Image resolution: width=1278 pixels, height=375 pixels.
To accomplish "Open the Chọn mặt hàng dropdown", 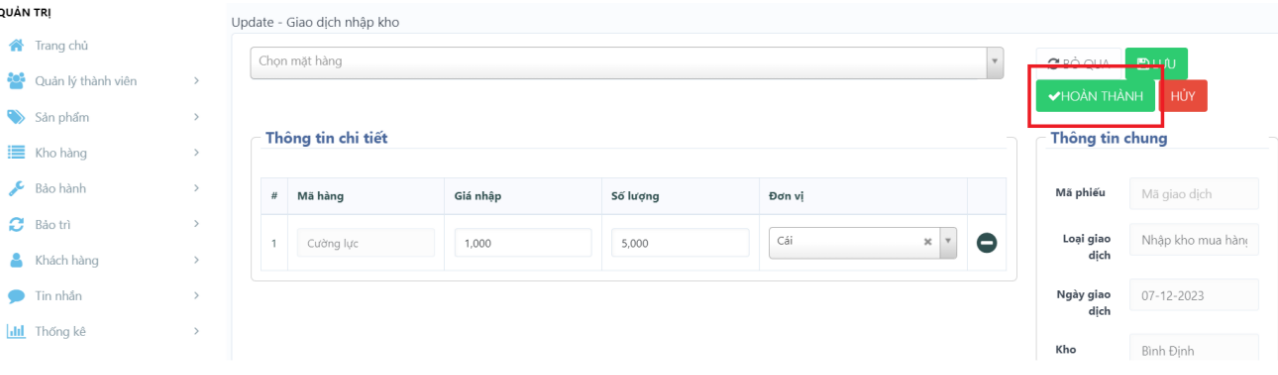I will pyautogui.click(x=626, y=62).
